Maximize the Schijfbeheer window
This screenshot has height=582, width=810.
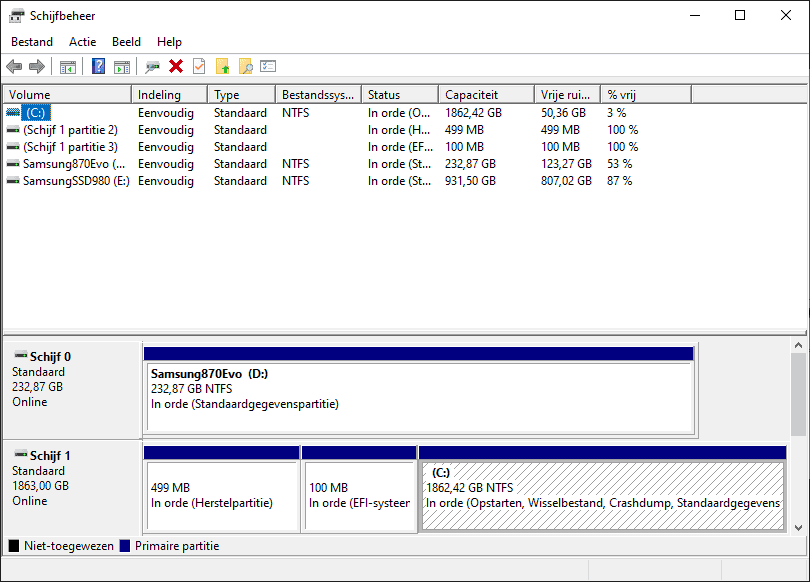tap(740, 15)
